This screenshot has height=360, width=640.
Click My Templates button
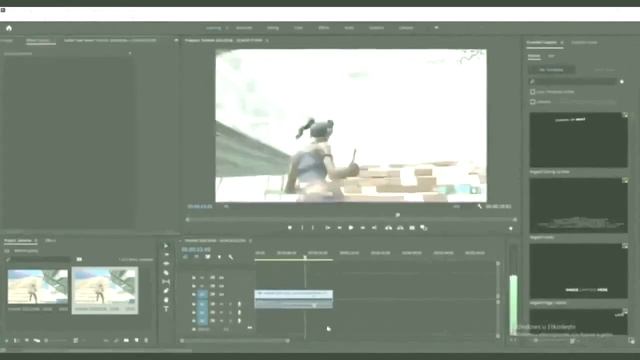pyautogui.click(x=551, y=70)
